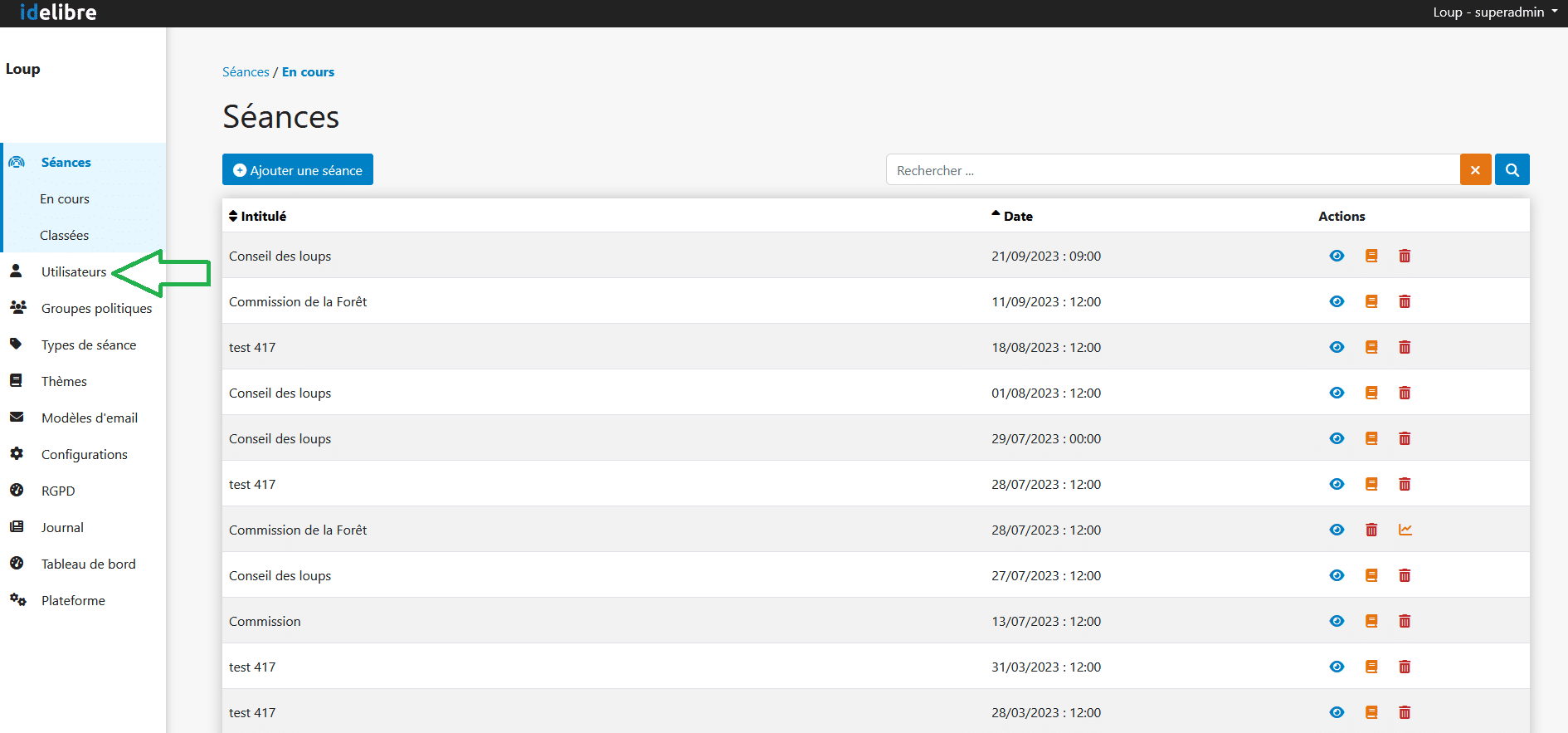Delete Commission de la Forêt 11/09/2023 session
Viewport: 1568px width, 733px height.
(x=1405, y=301)
